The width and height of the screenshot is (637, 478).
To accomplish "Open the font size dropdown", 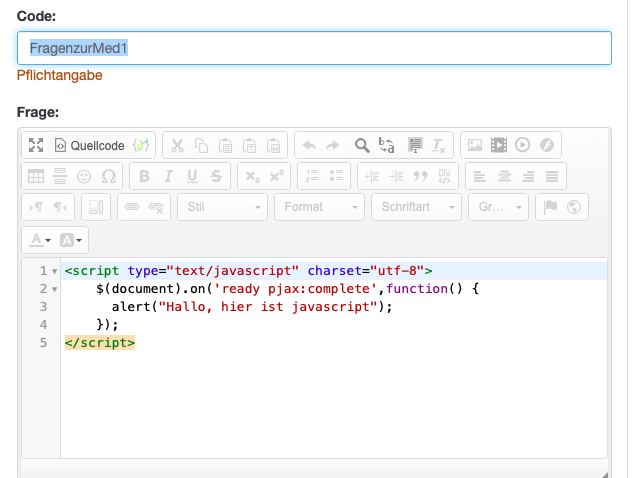I will pyautogui.click(x=499, y=207).
